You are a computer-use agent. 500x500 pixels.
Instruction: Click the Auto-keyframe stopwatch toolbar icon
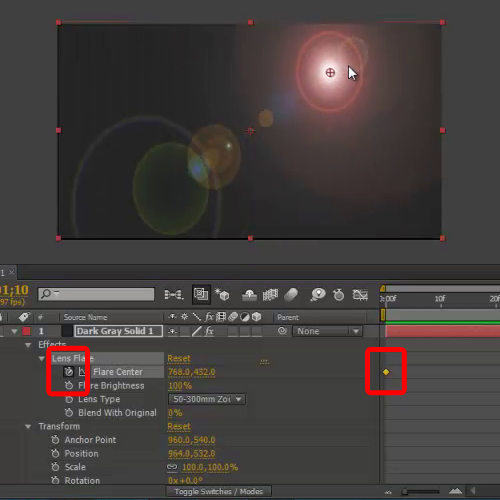(x=339, y=295)
